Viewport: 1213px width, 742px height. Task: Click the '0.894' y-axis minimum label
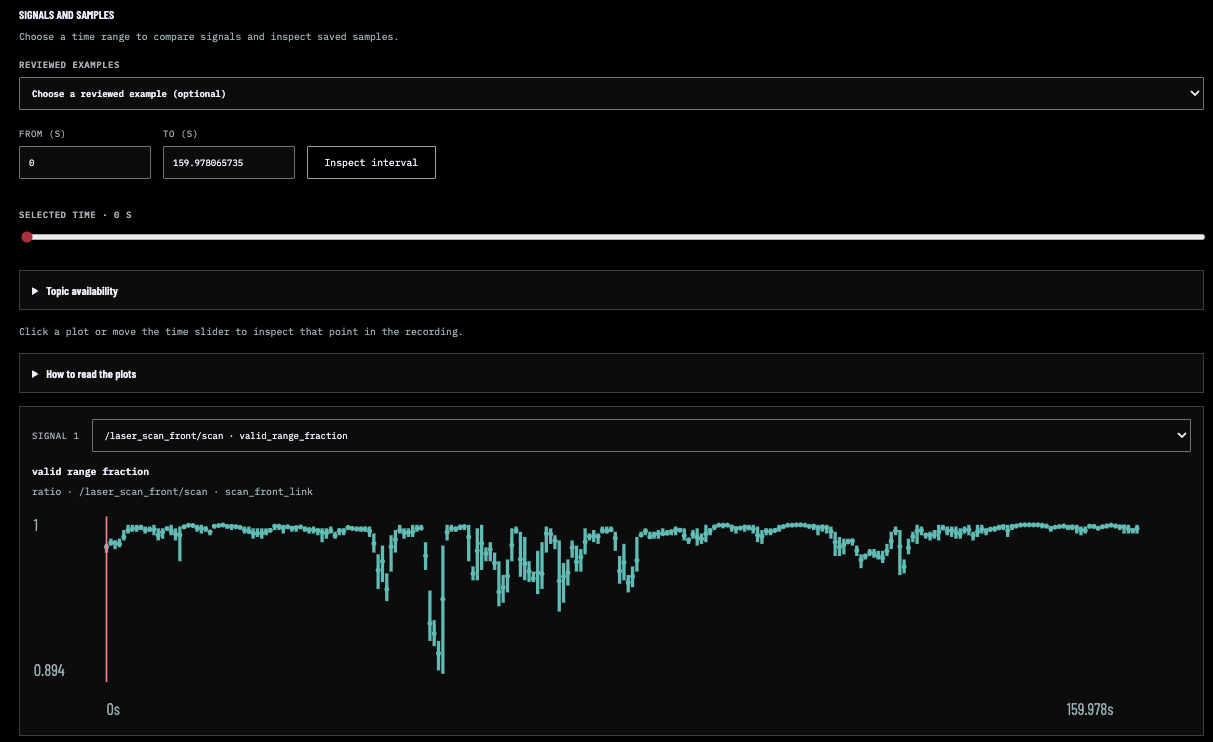pos(49,670)
